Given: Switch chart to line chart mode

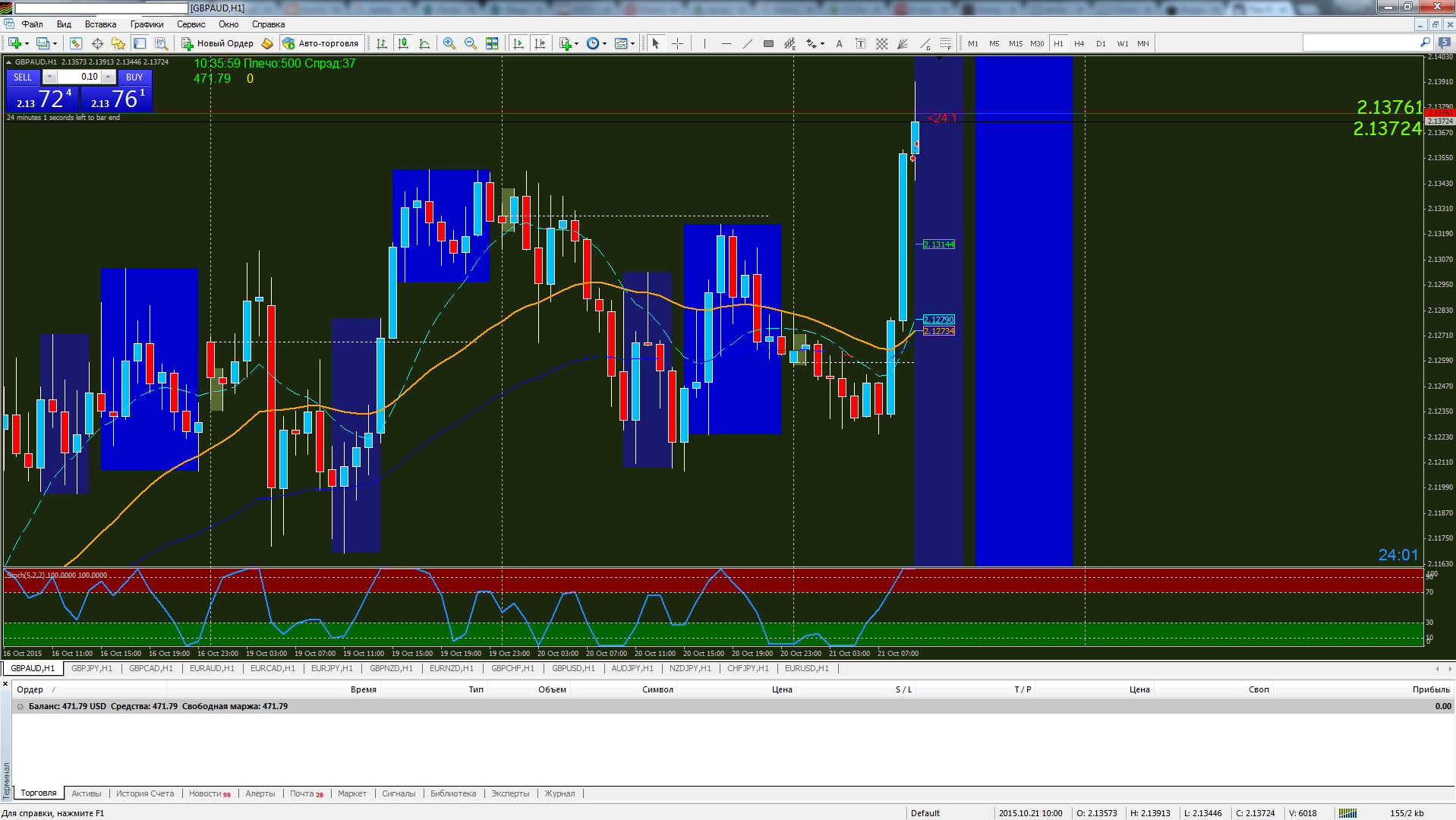Looking at the screenshot, I should [x=424, y=43].
